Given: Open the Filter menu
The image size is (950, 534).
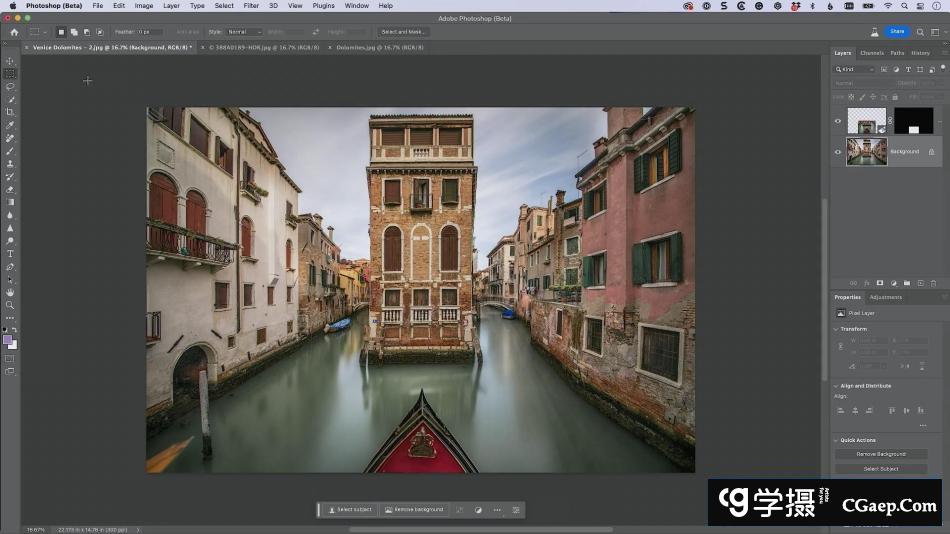Looking at the screenshot, I should tap(251, 6).
